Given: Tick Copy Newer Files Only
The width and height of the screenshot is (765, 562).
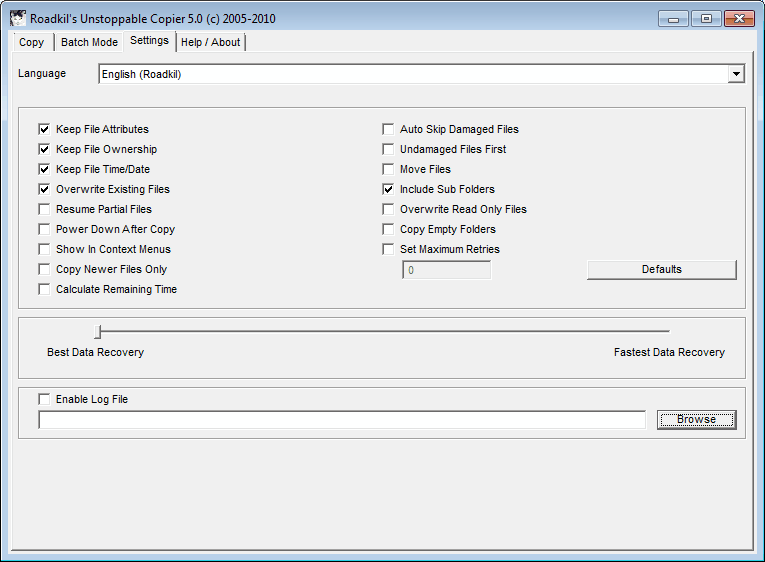Looking at the screenshot, I should click(44, 269).
